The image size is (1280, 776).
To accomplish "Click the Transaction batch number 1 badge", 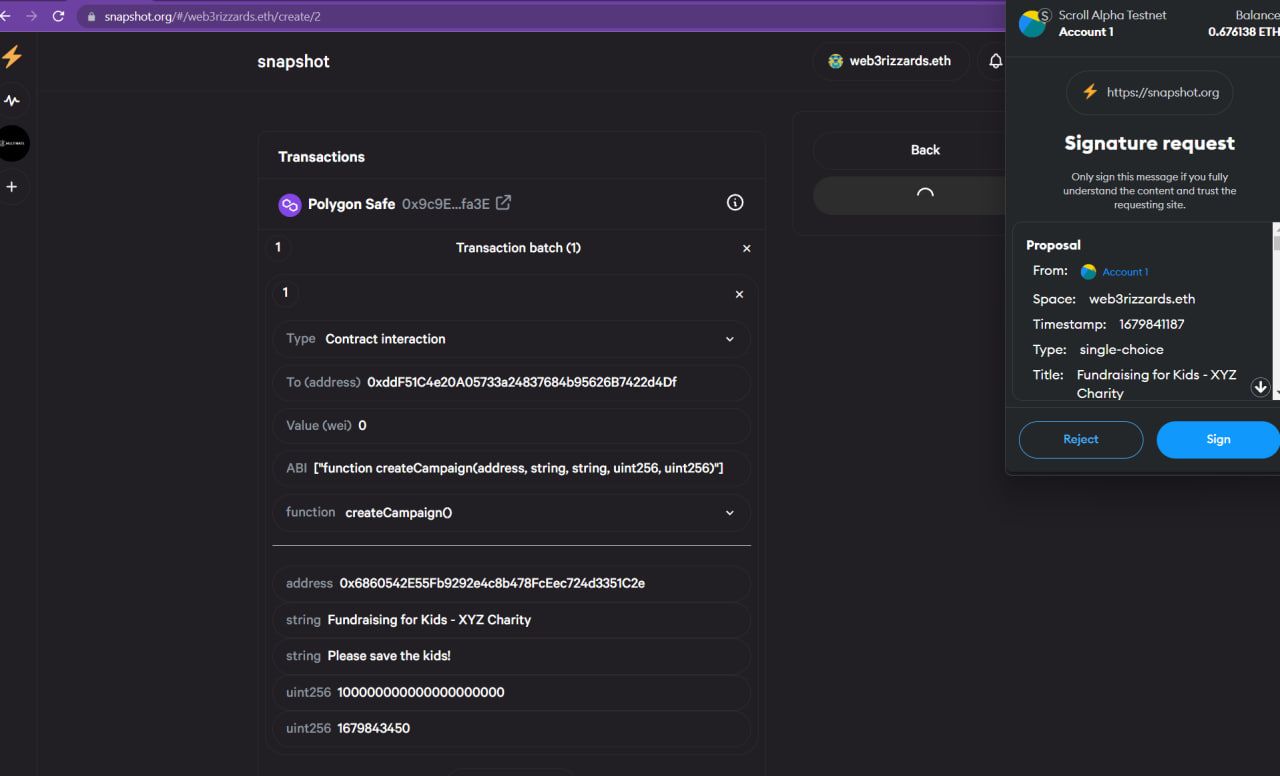I will [278, 248].
